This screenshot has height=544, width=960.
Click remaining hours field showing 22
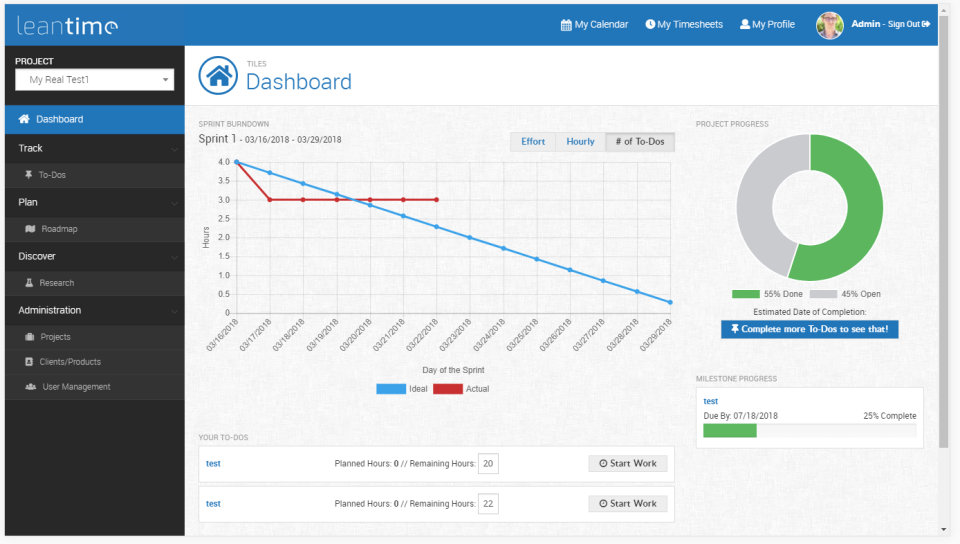click(x=488, y=504)
